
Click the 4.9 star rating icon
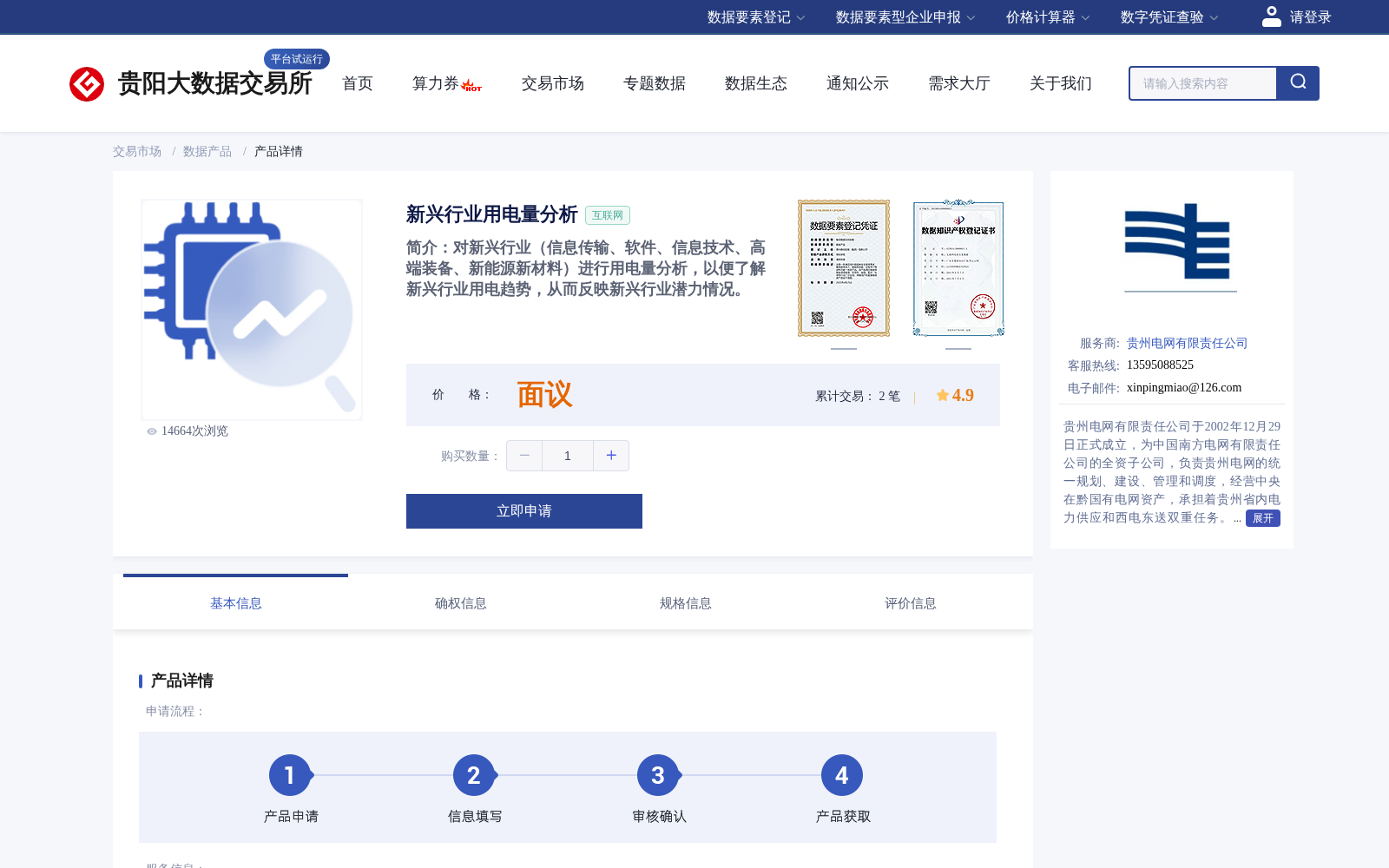click(943, 395)
